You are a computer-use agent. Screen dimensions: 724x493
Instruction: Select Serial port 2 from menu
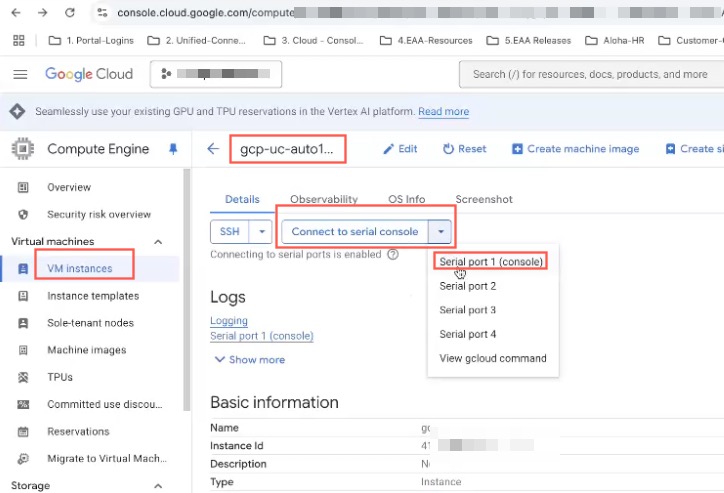click(x=468, y=286)
